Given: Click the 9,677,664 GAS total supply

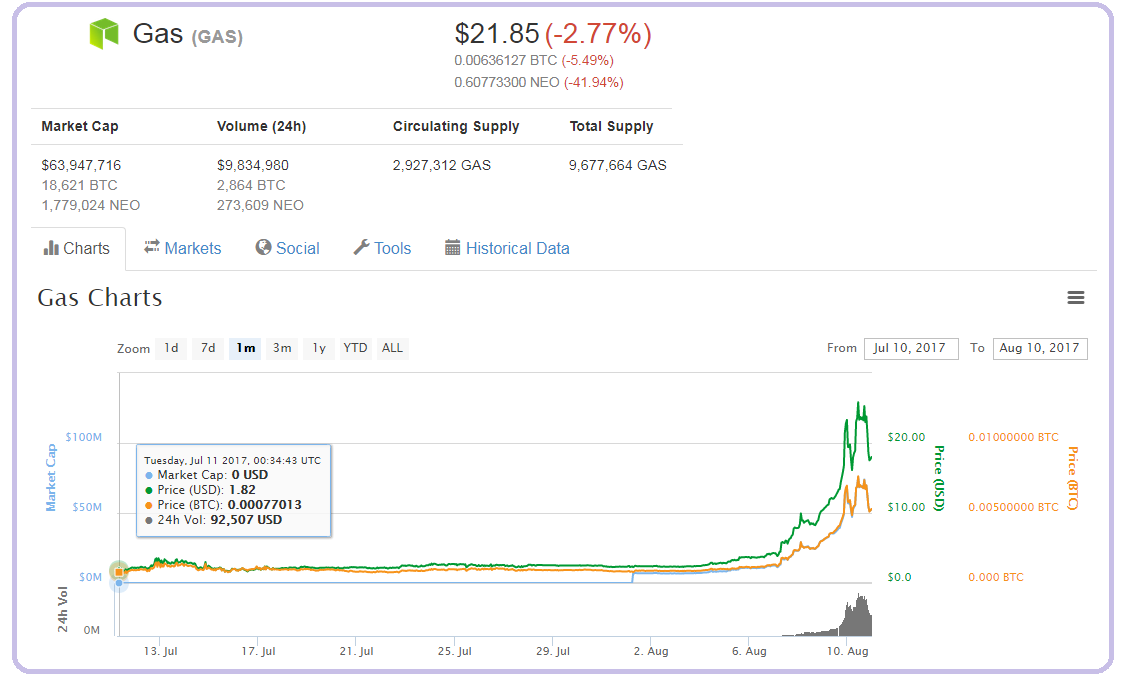Looking at the screenshot, I should [x=618, y=166].
